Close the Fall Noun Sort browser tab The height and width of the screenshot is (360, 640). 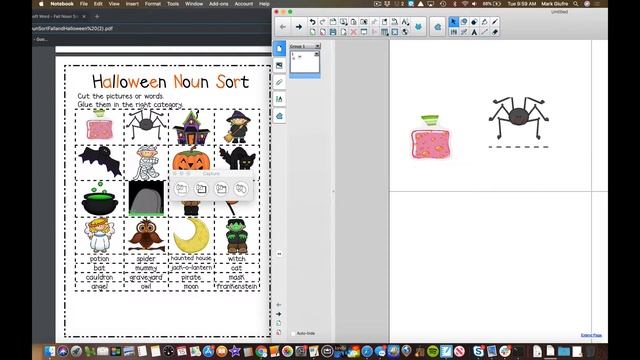pos(84,16)
